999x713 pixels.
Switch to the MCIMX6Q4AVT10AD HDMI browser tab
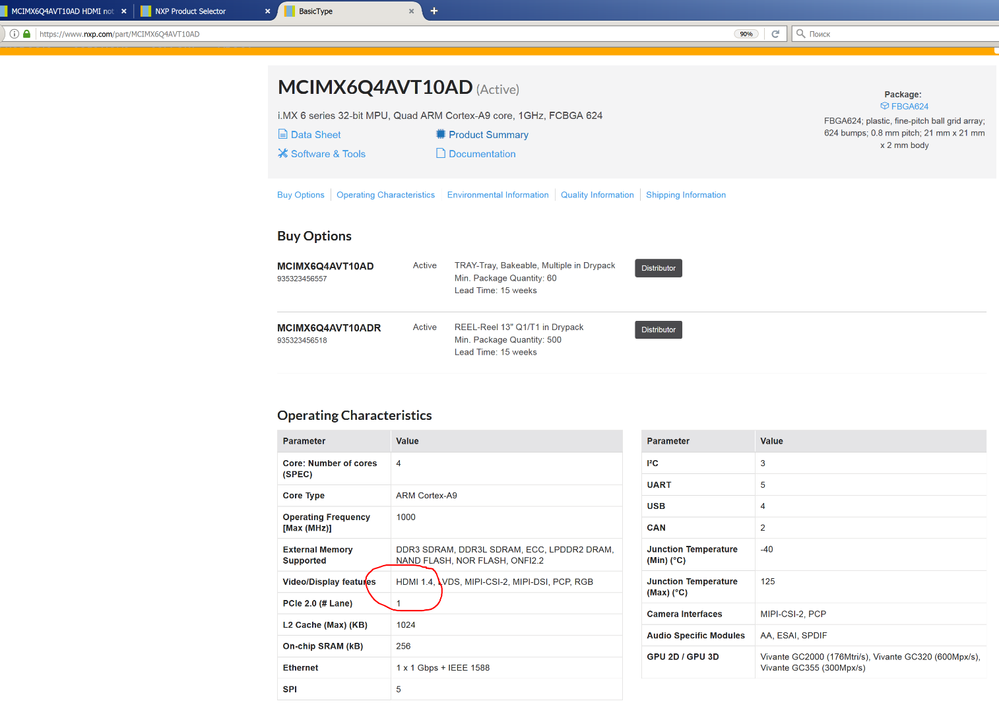(61, 11)
